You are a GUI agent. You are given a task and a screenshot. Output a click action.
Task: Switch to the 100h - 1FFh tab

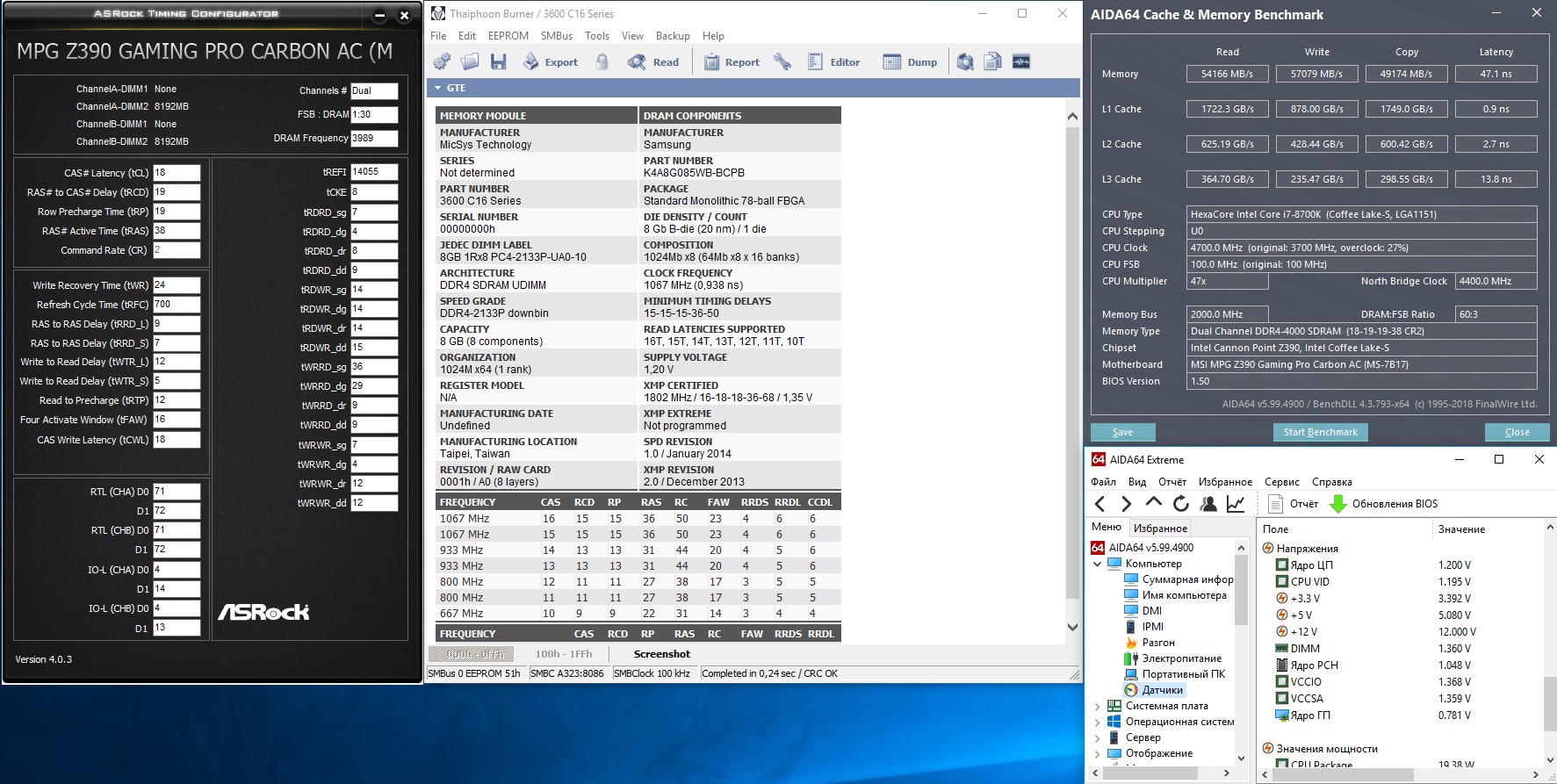point(564,654)
